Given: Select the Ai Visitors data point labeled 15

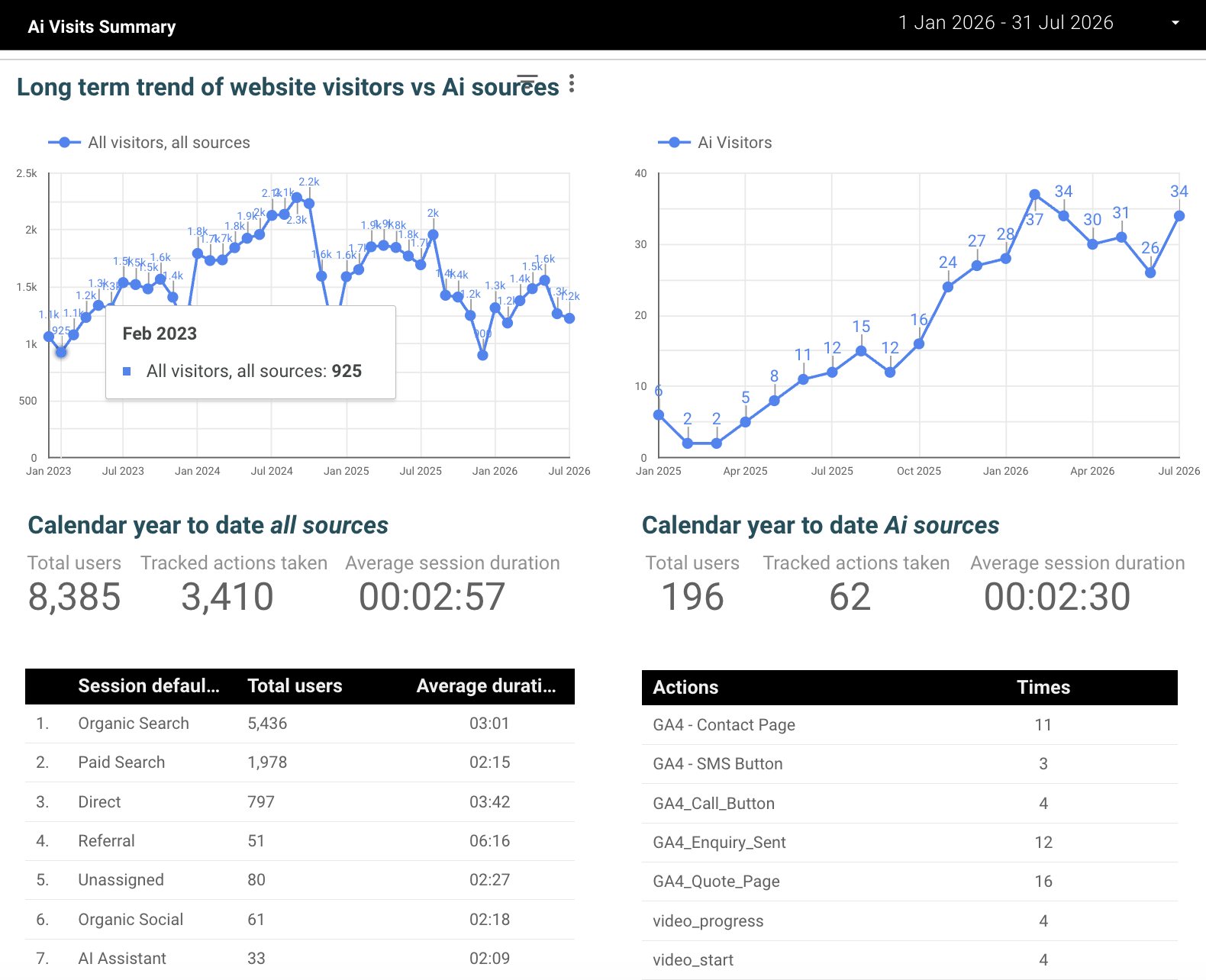Looking at the screenshot, I should pyautogui.click(x=861, y=351).
